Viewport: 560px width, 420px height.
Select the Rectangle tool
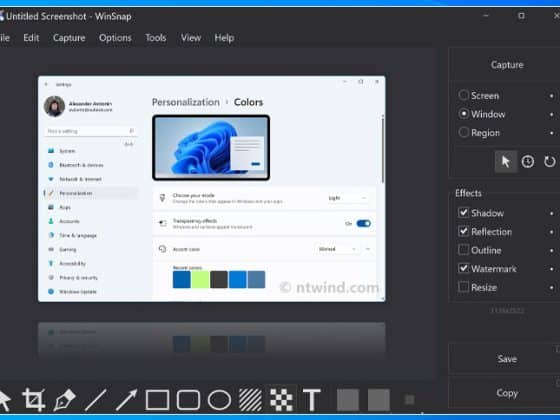[158, 400]
